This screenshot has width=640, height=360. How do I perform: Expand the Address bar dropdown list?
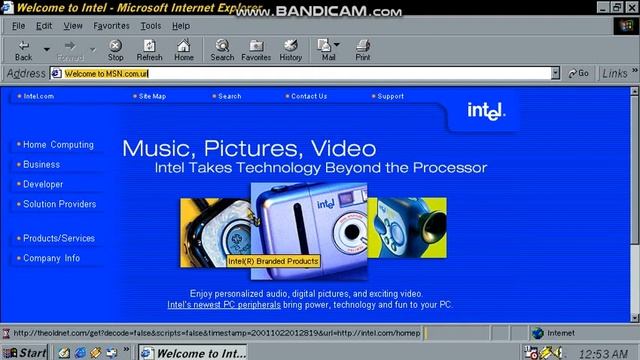555,73
